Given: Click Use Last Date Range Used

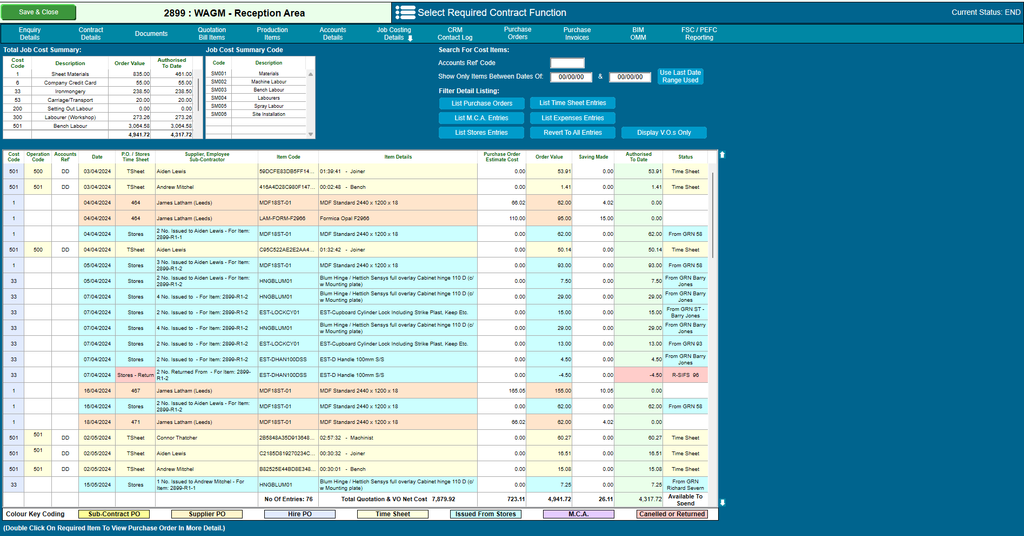Looking at the screenshot, I should coord(680,76).
